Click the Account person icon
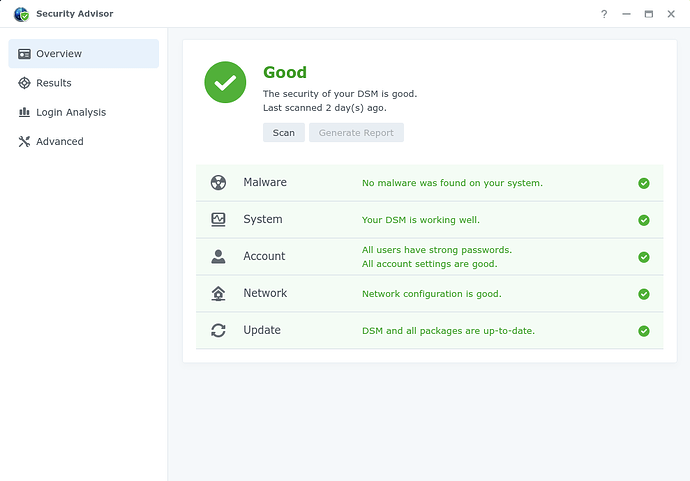The width and height of the screenshot is (690, 481). (218, 257)
